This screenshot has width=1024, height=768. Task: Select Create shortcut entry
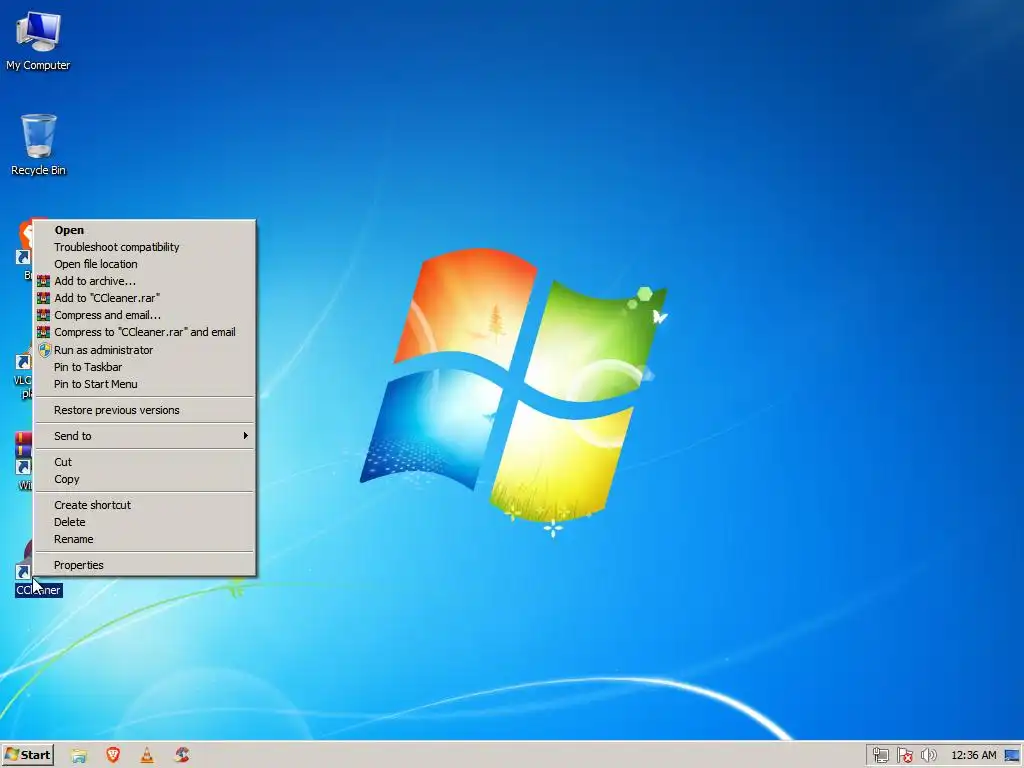144,505
